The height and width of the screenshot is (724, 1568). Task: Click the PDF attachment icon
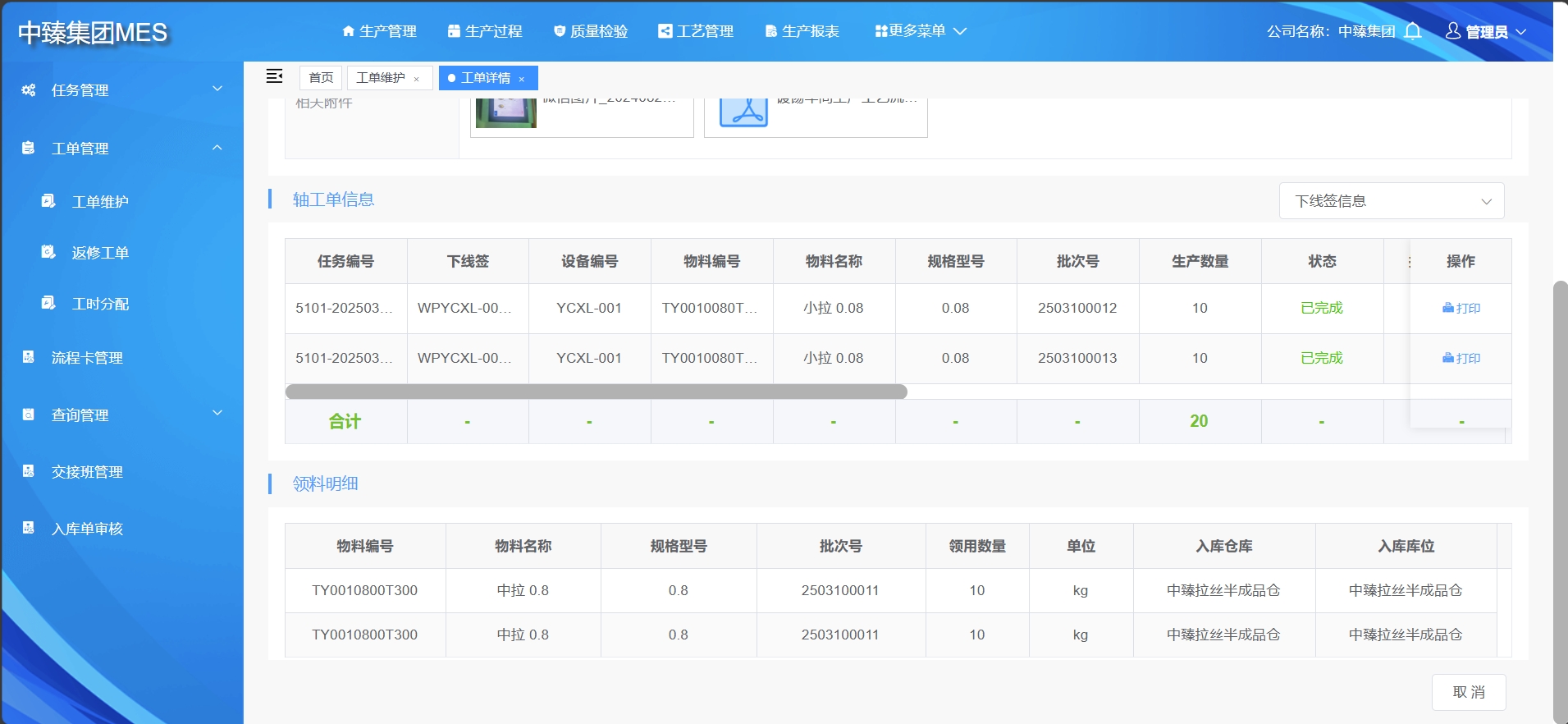(743, 112)
